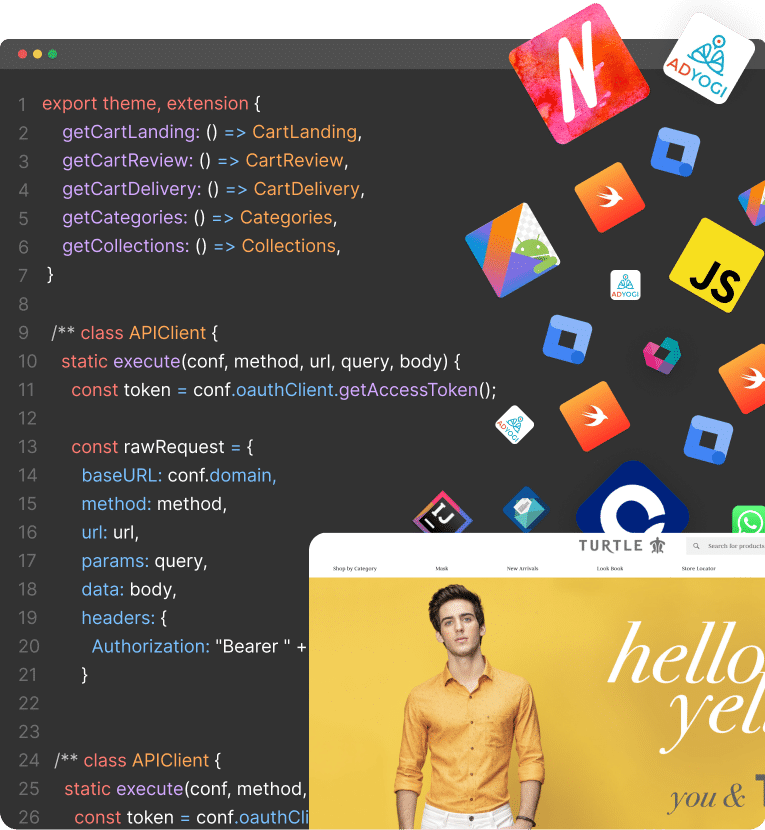Viewport: 765px width, 830px height.
Task: Click the pink and teal heart-shaped logo
Action: (662, 355)
